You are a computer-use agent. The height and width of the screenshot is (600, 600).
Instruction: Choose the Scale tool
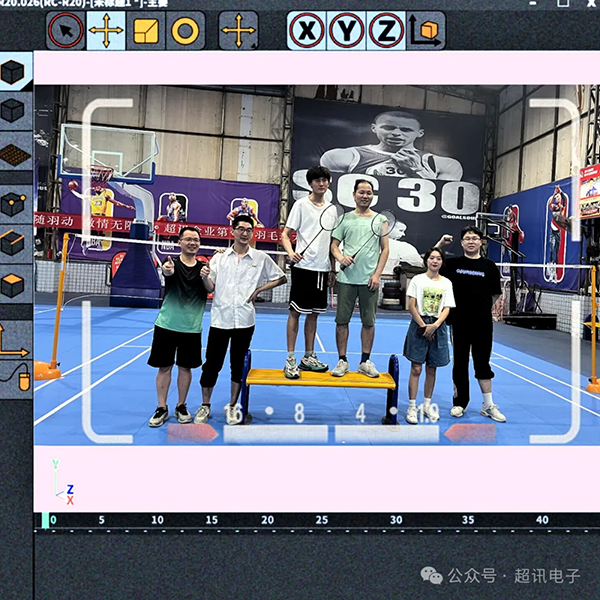click(146, 31)
